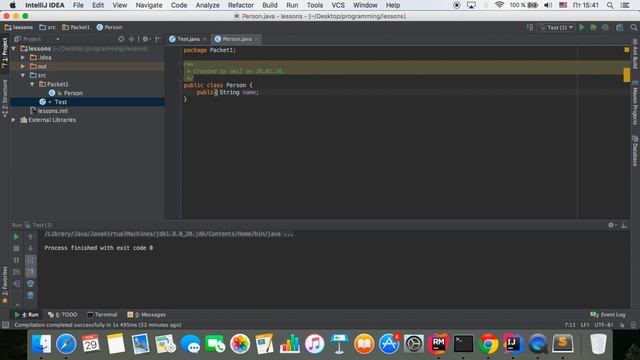Open the Refactor menu

coord(241,5)
